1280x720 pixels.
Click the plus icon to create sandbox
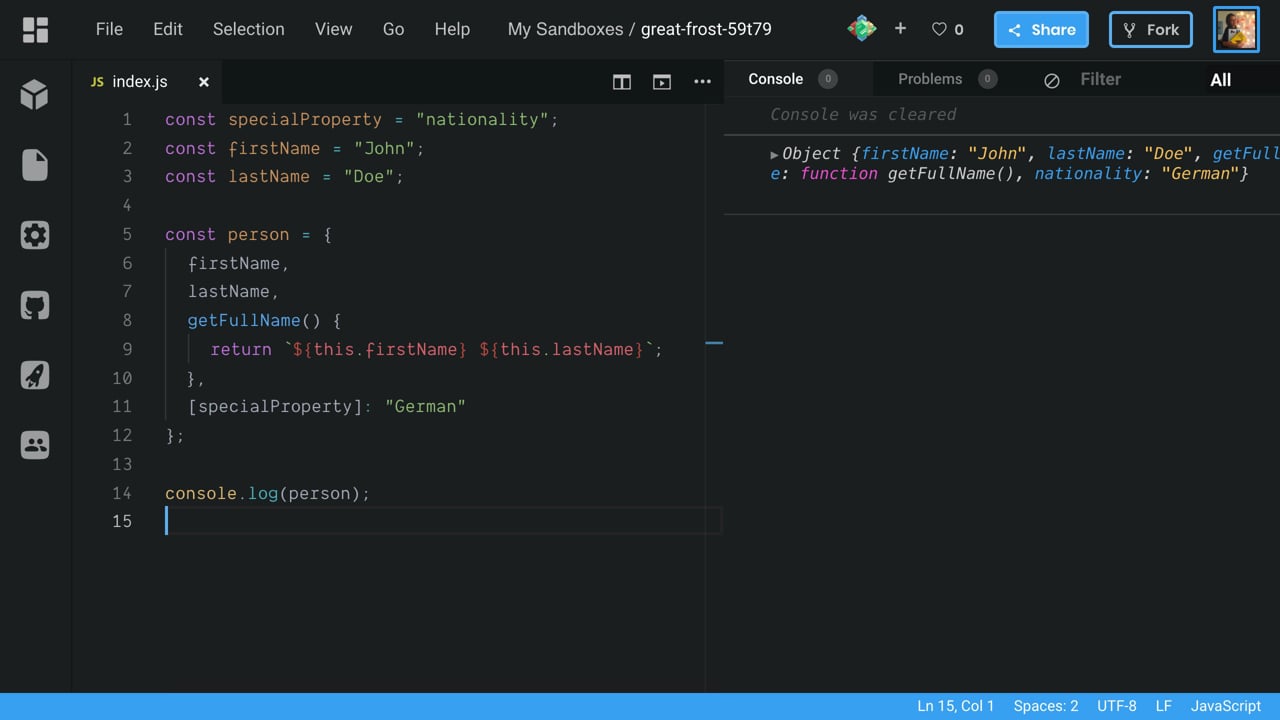click(900, 29)
